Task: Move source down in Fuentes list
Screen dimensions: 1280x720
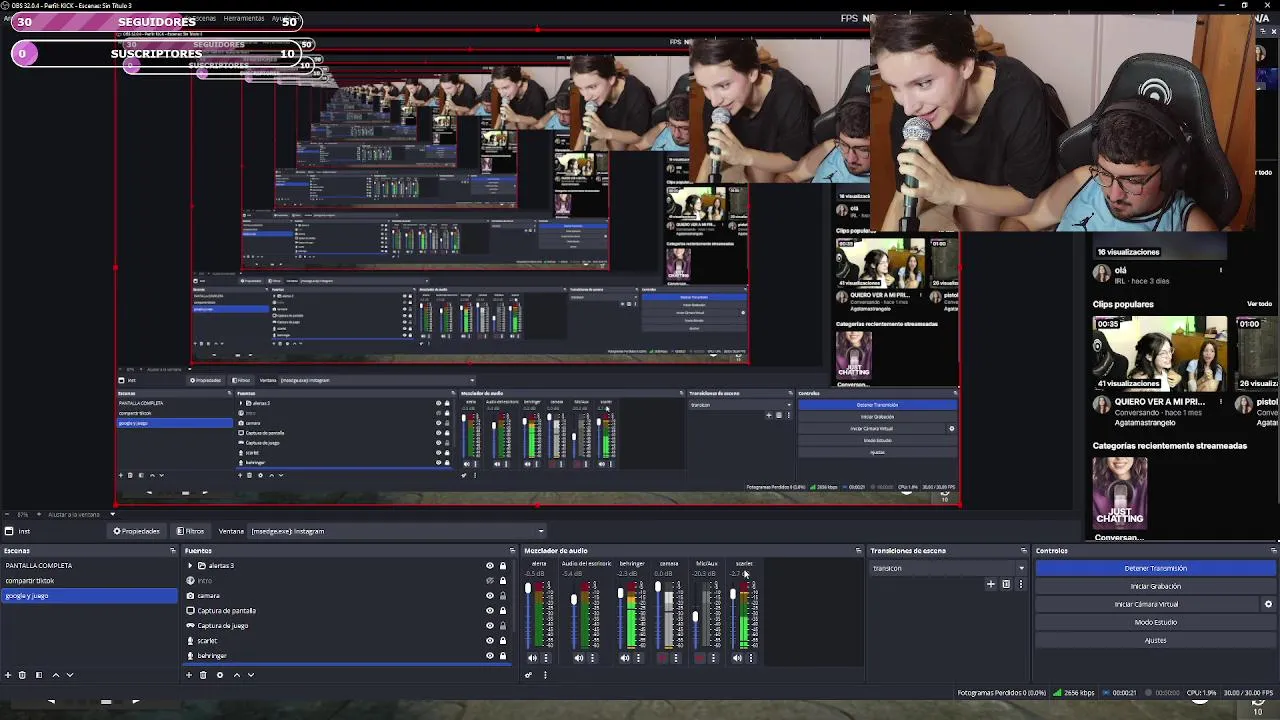Action: (x=251, y=675)
